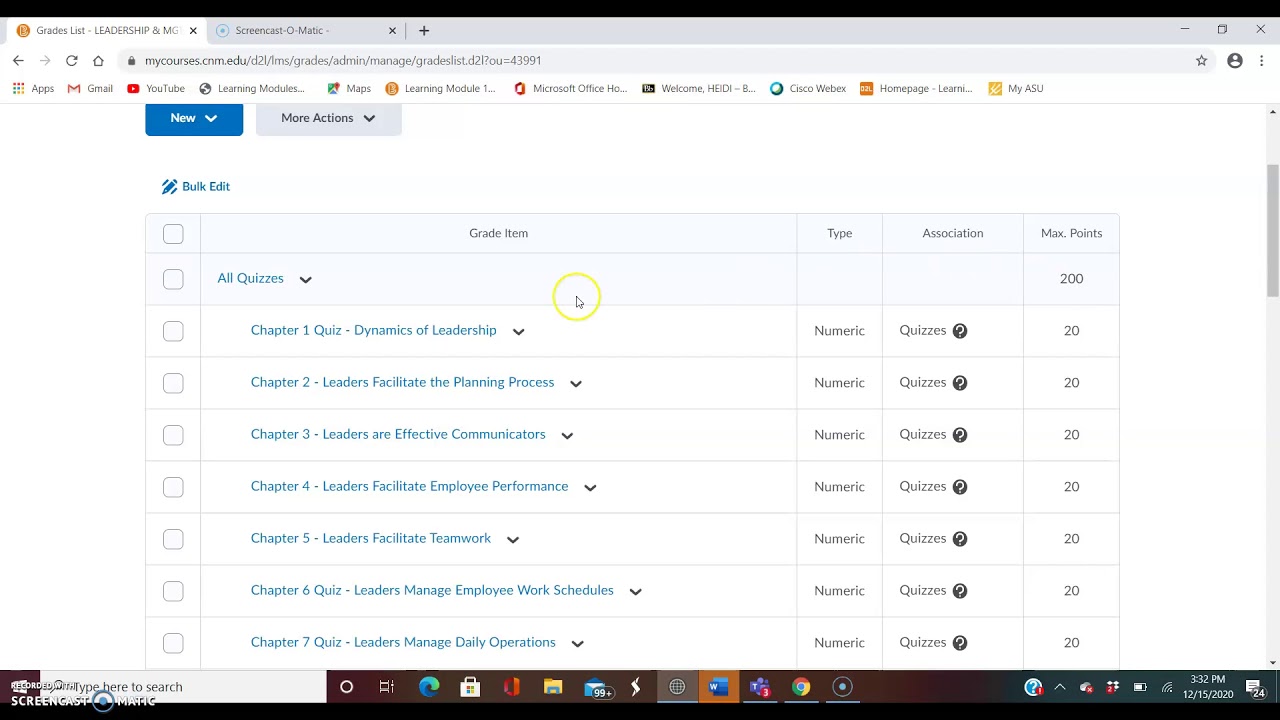Expand the All Quizzes context menu chevron
Screen dimensions: 1280x720
pos(305,280)
